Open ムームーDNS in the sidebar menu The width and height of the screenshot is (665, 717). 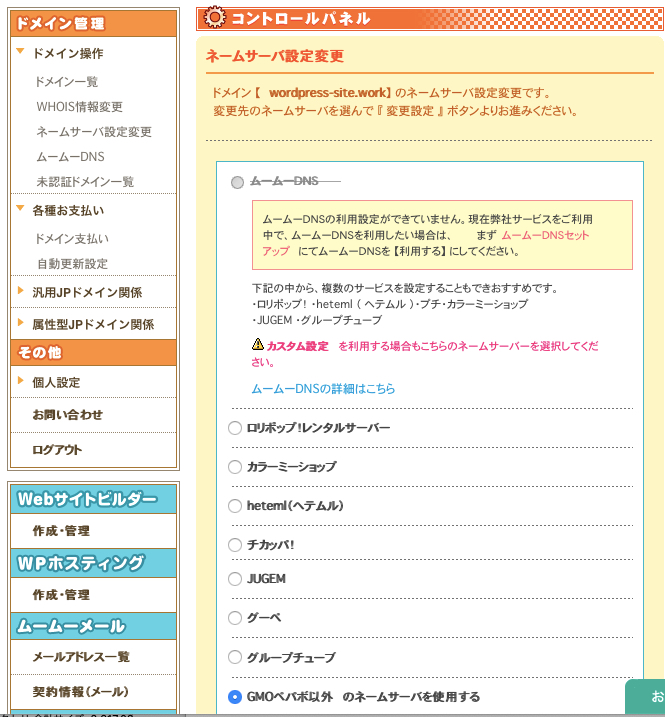click(70, 157)
